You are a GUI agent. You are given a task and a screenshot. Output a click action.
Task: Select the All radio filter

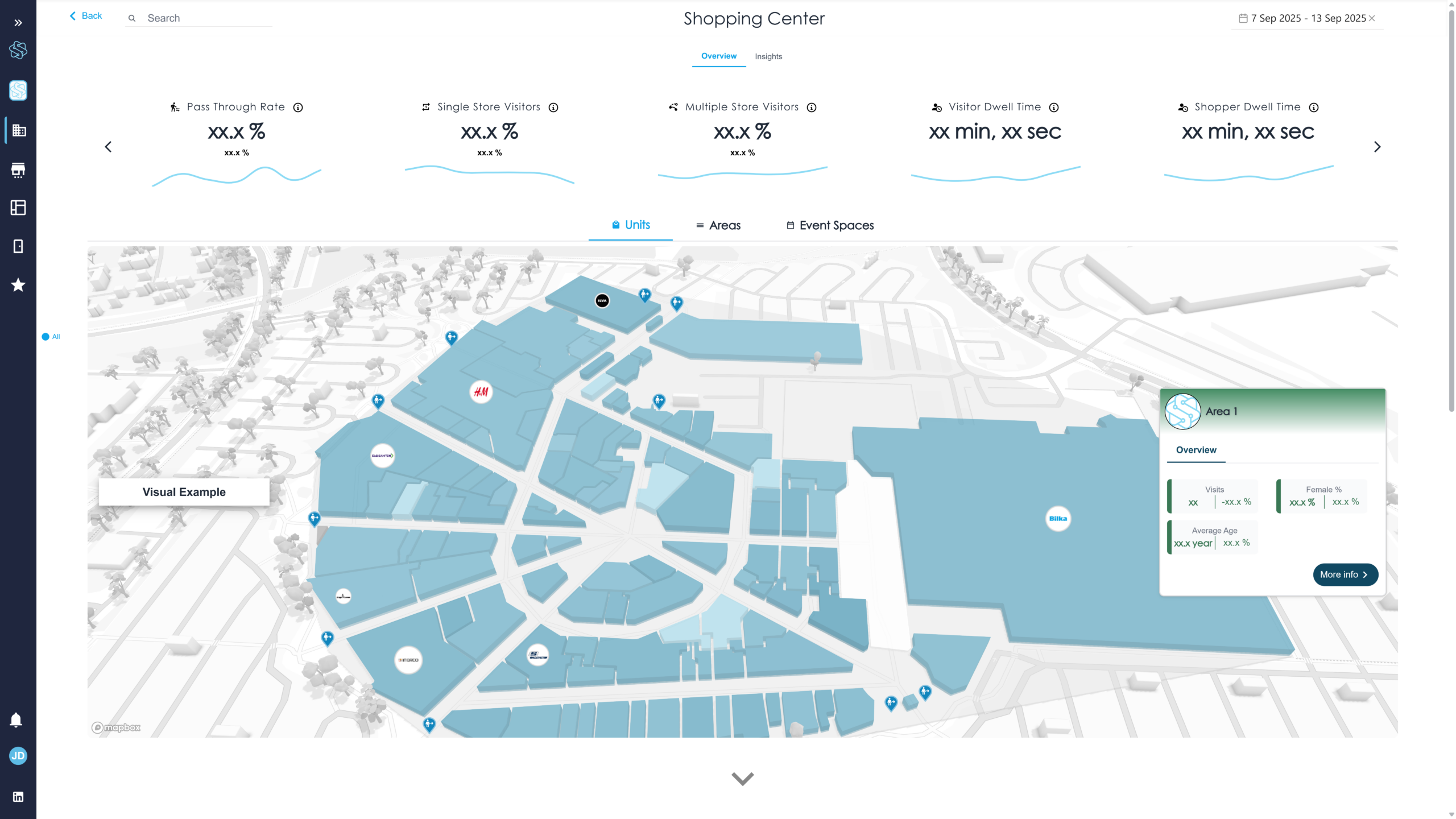(x=45, y=337)
